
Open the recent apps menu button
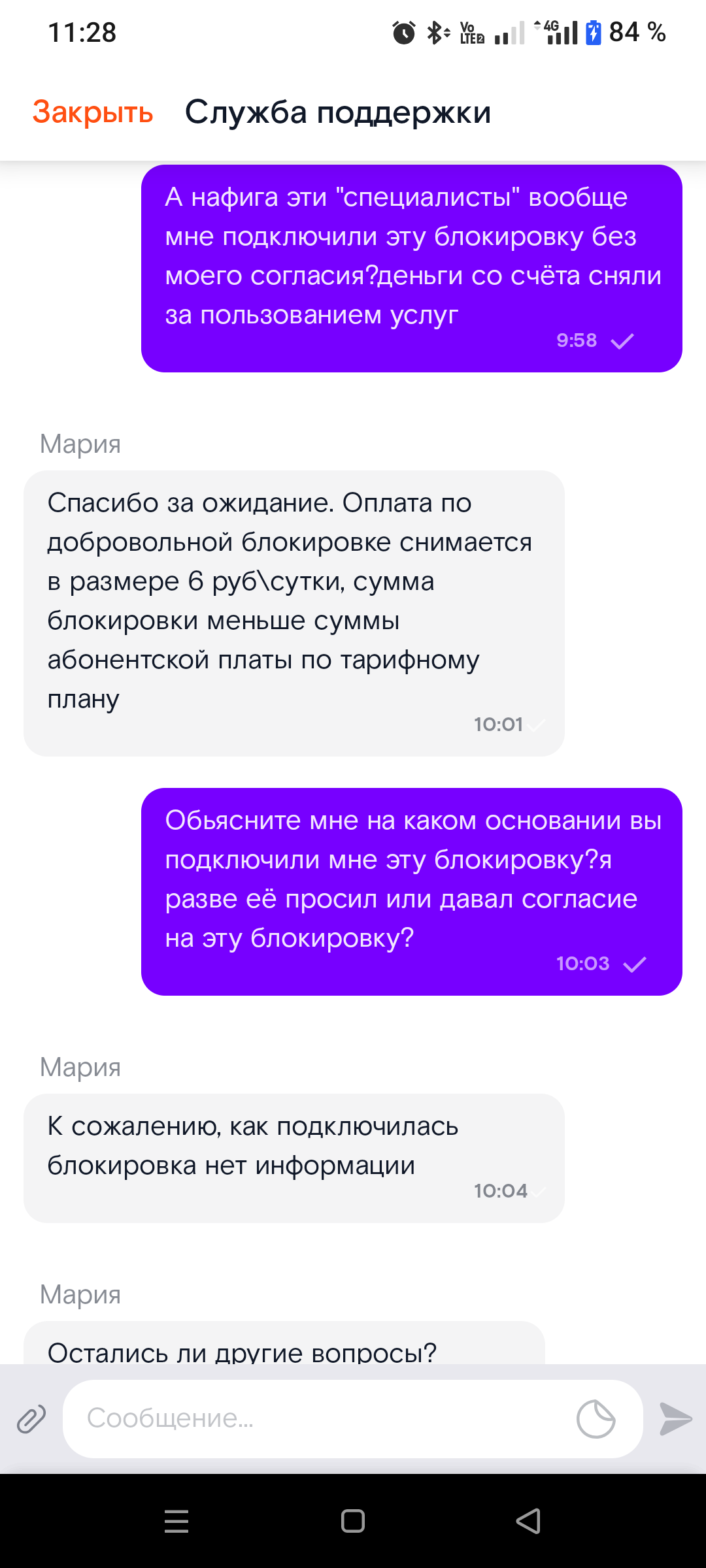[176, 1521]
